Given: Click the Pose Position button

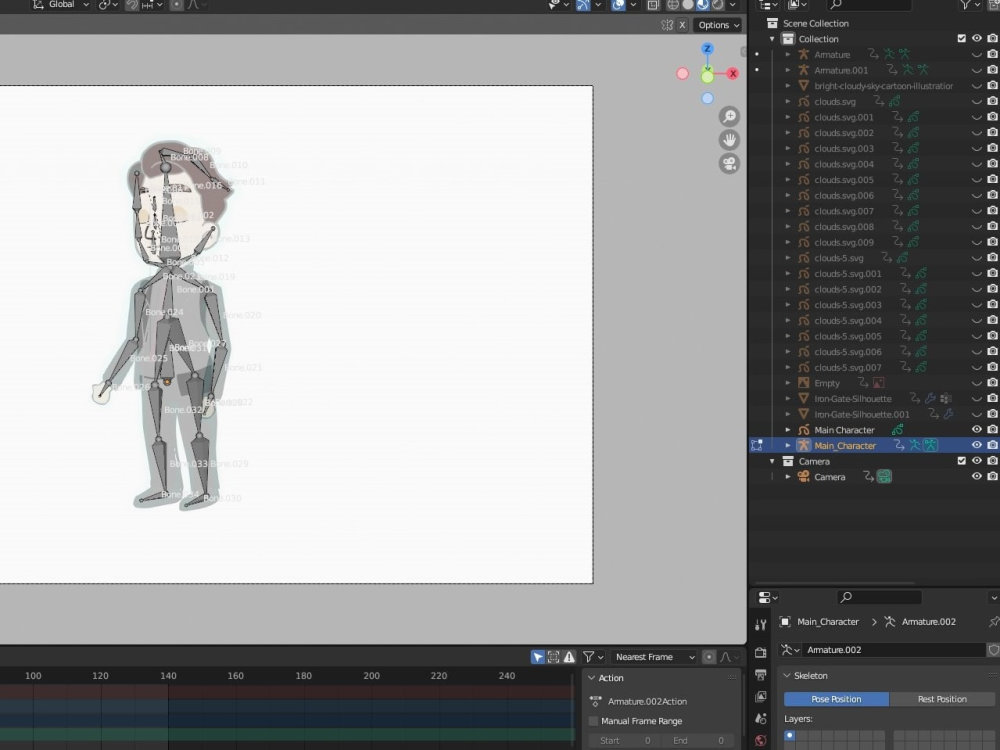Looking at the screenshot, I should tap(836, 699).
